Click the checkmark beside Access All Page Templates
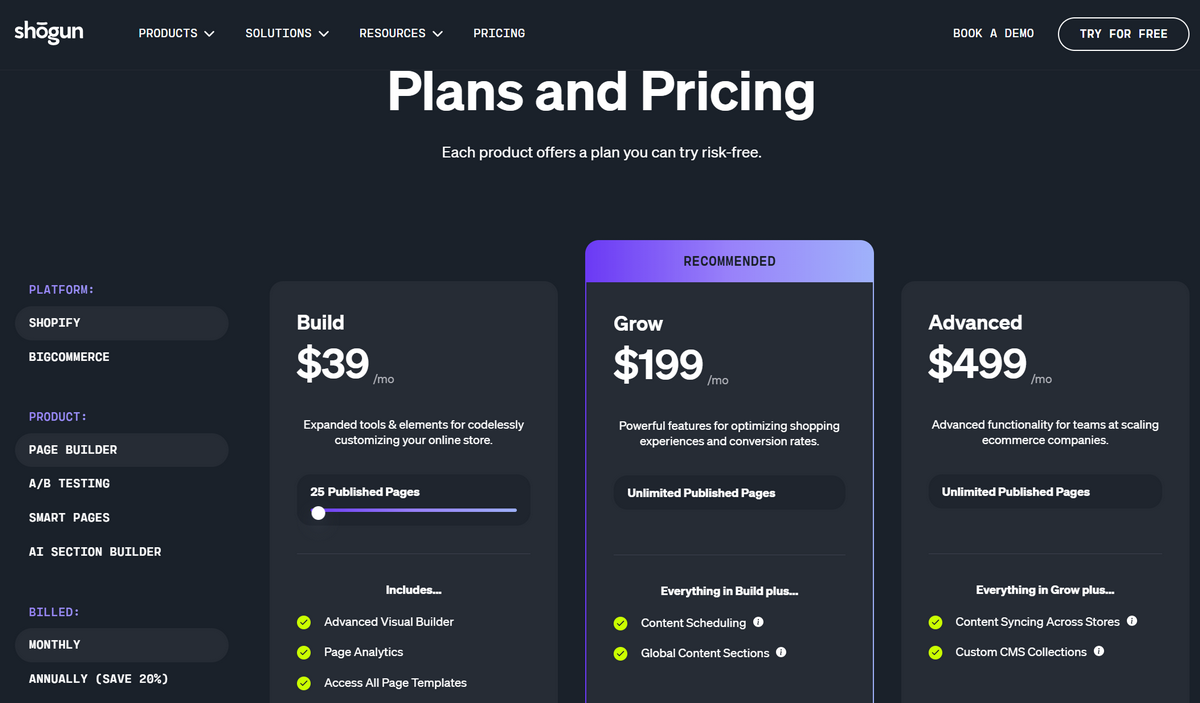Screen dimensions: 1200x703 [x=303, y=683]
